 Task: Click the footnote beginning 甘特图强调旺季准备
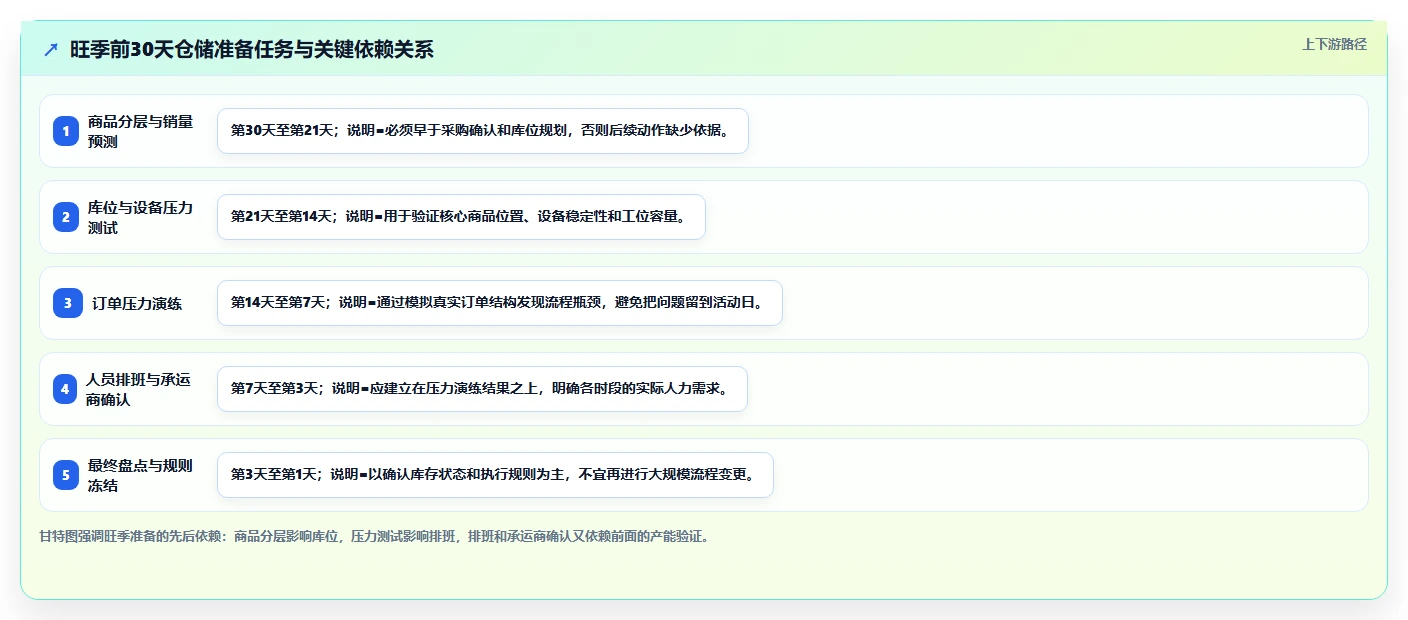pyautogui.click(x=376, y=536)
